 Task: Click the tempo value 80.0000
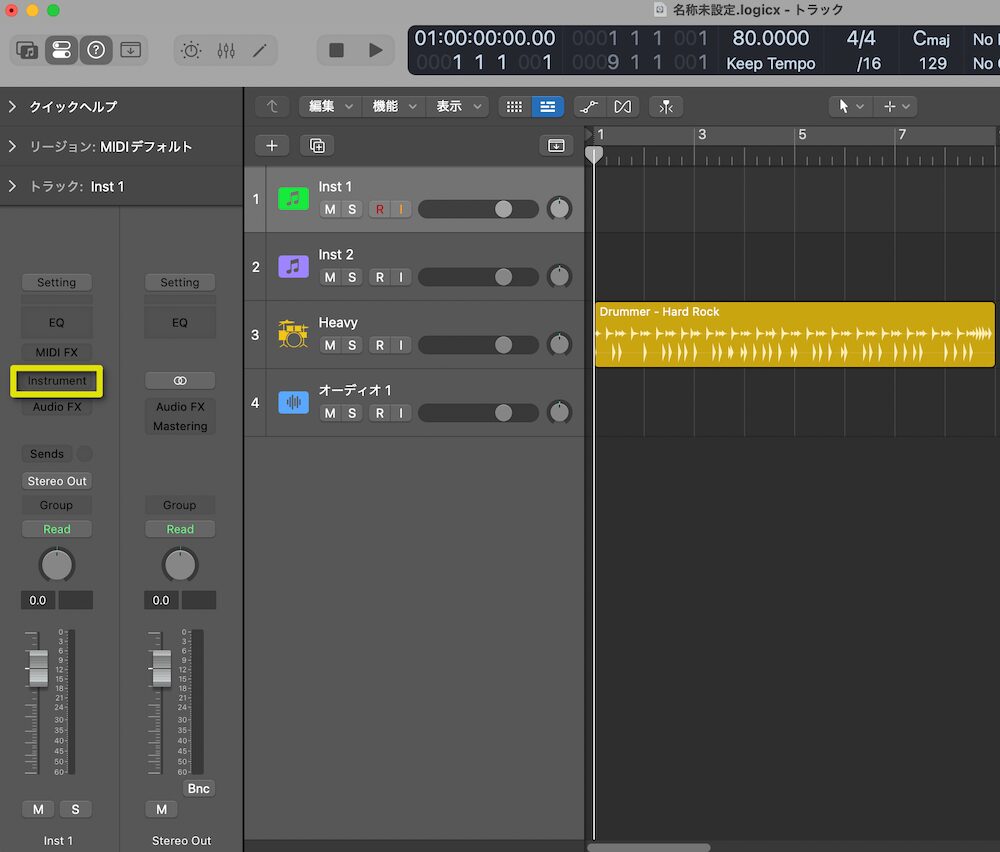770,39
